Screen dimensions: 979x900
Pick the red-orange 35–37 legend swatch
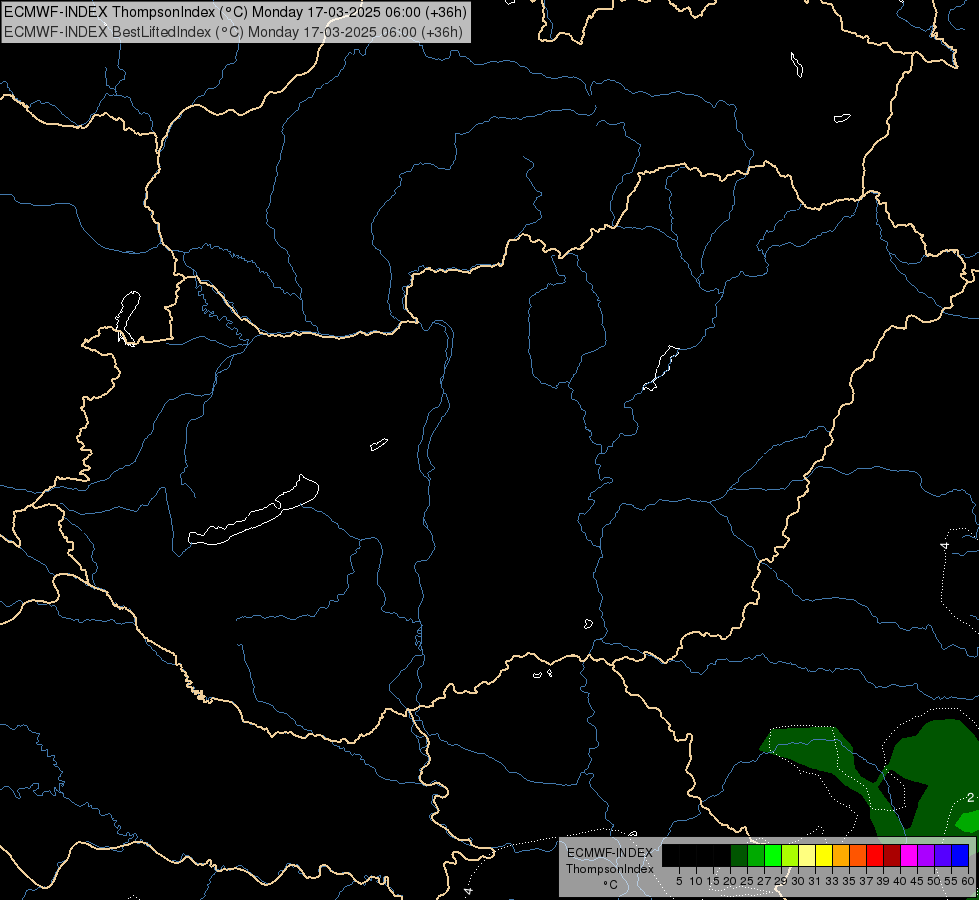(x=858, y=855)
